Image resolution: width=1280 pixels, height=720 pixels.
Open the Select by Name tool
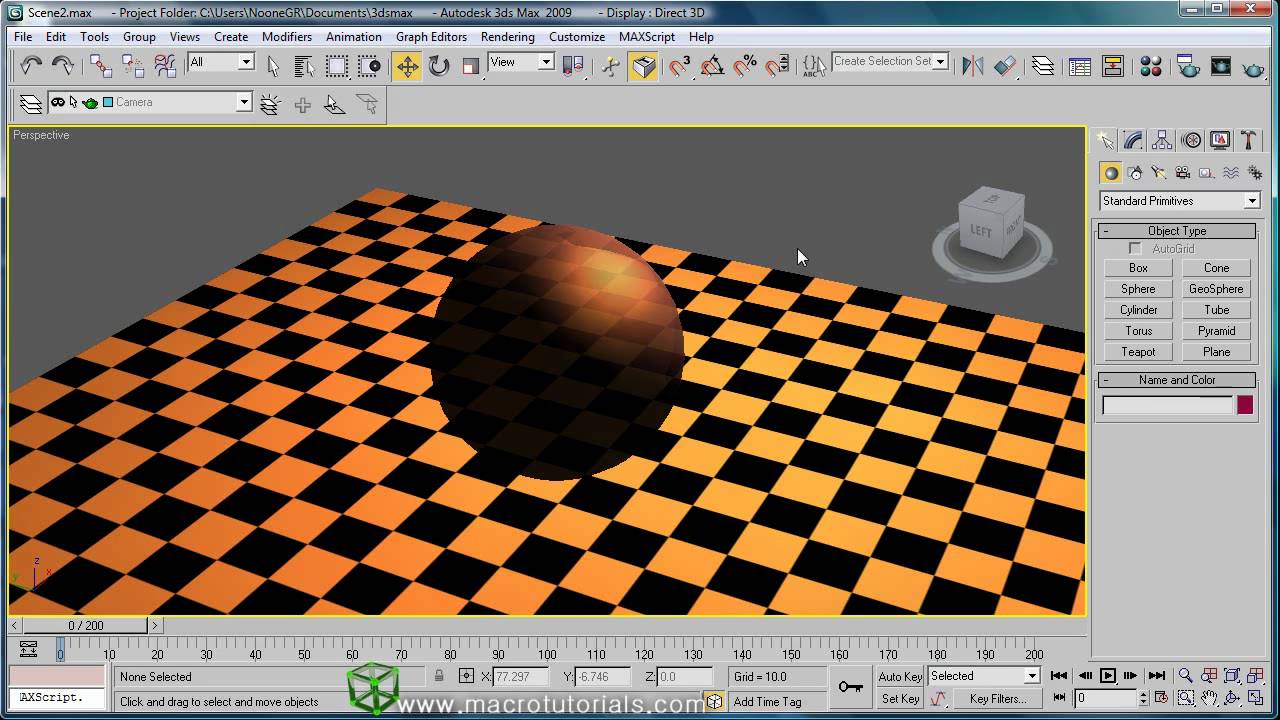[305, 66]
